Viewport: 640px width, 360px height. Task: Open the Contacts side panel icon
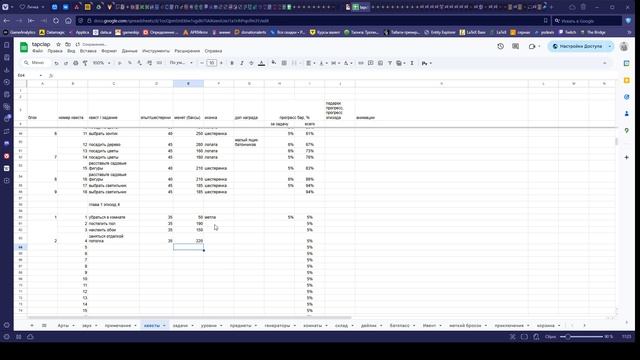coord(627,114)
